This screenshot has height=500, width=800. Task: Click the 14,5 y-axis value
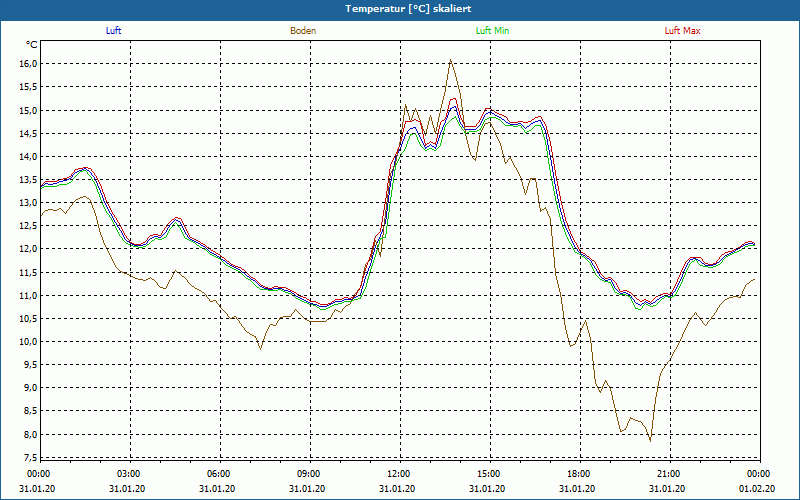point(28,133)
